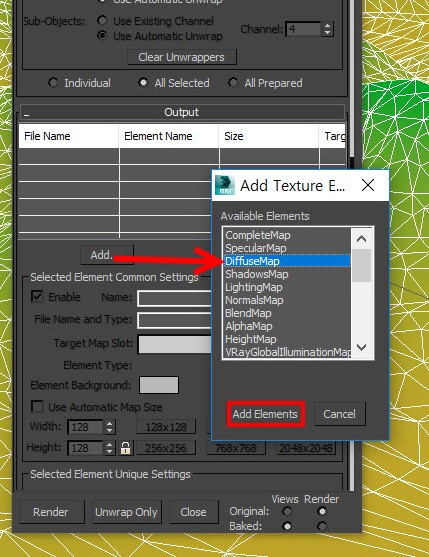This screenshot has height=557, width=429.
Task: Click the Close button at bottom
Action: point(194,512)
